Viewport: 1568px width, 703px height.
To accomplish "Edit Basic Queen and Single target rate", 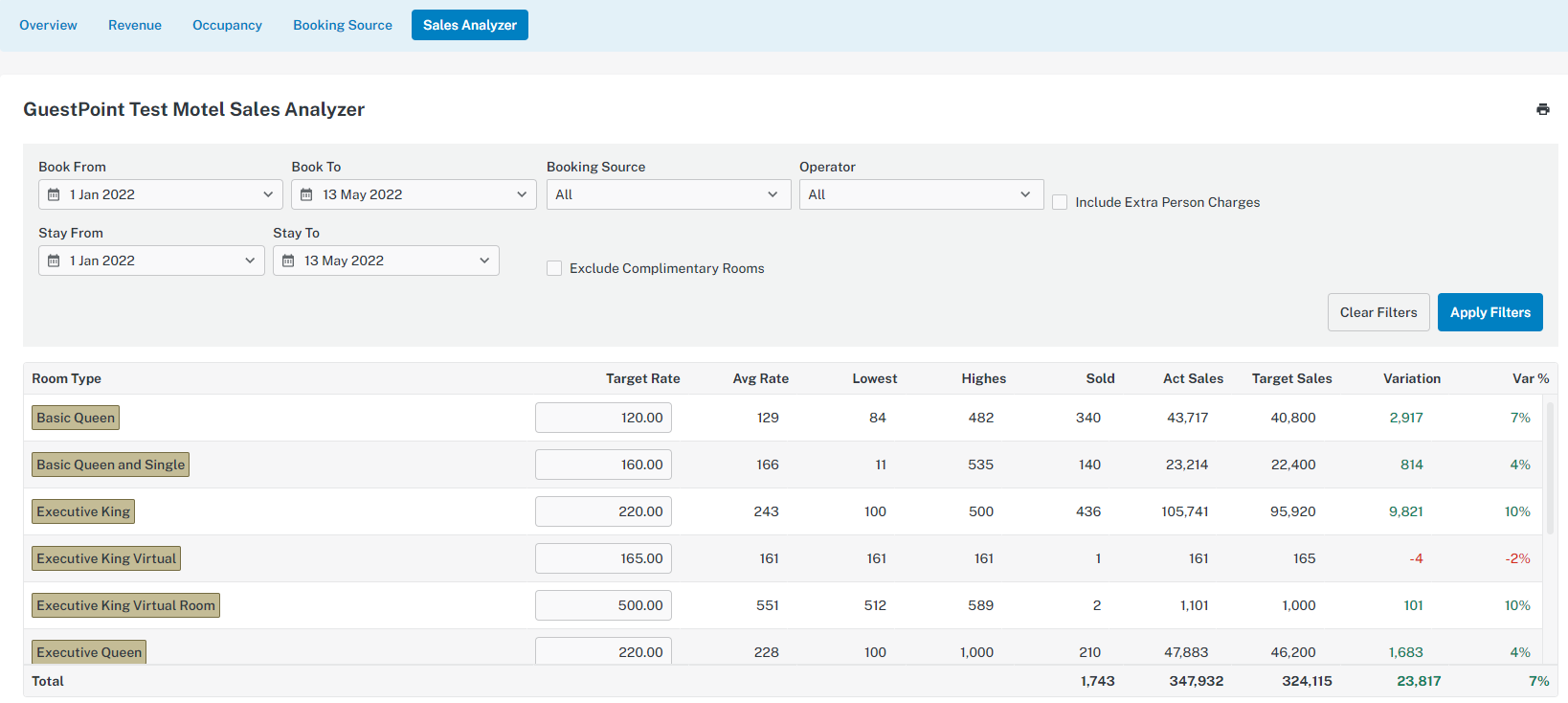I will point(603,465).
